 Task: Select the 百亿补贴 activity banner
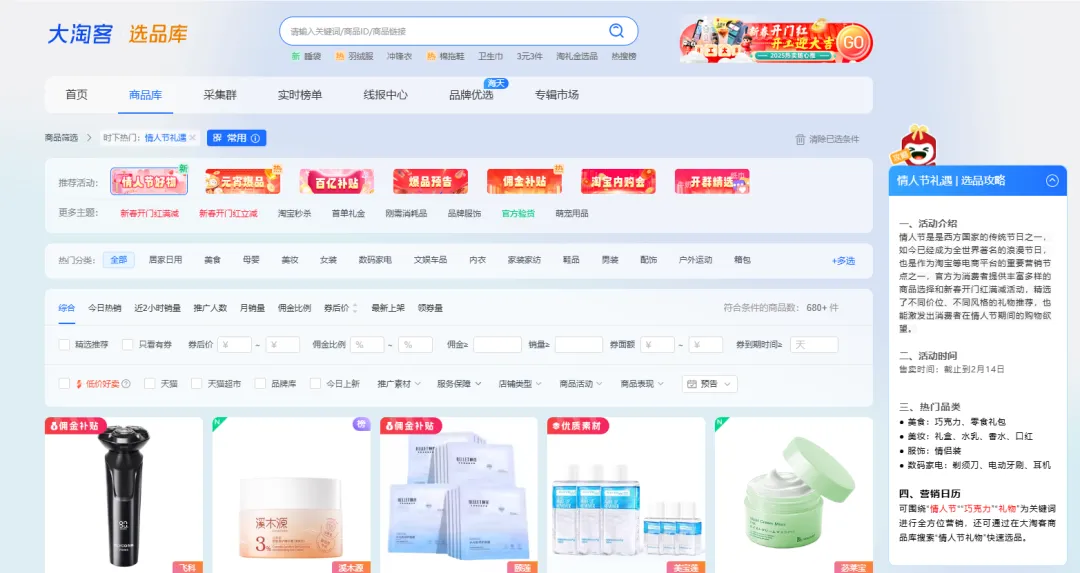click(336, 181)
